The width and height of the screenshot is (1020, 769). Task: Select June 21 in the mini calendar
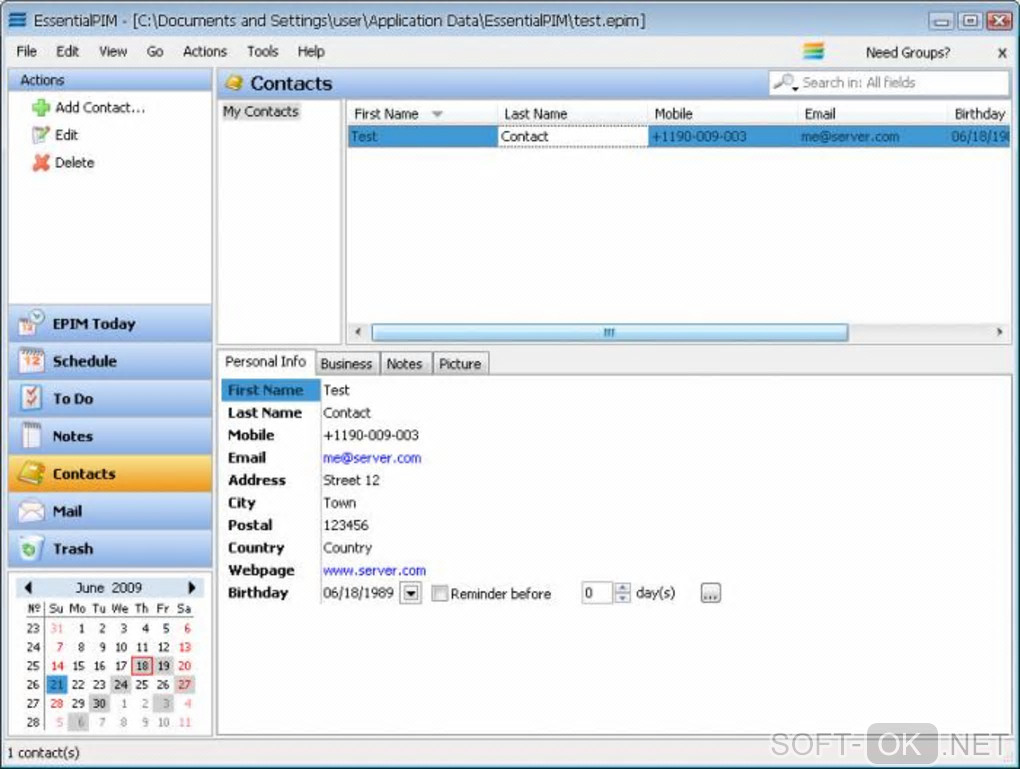(x=57, y=684)
